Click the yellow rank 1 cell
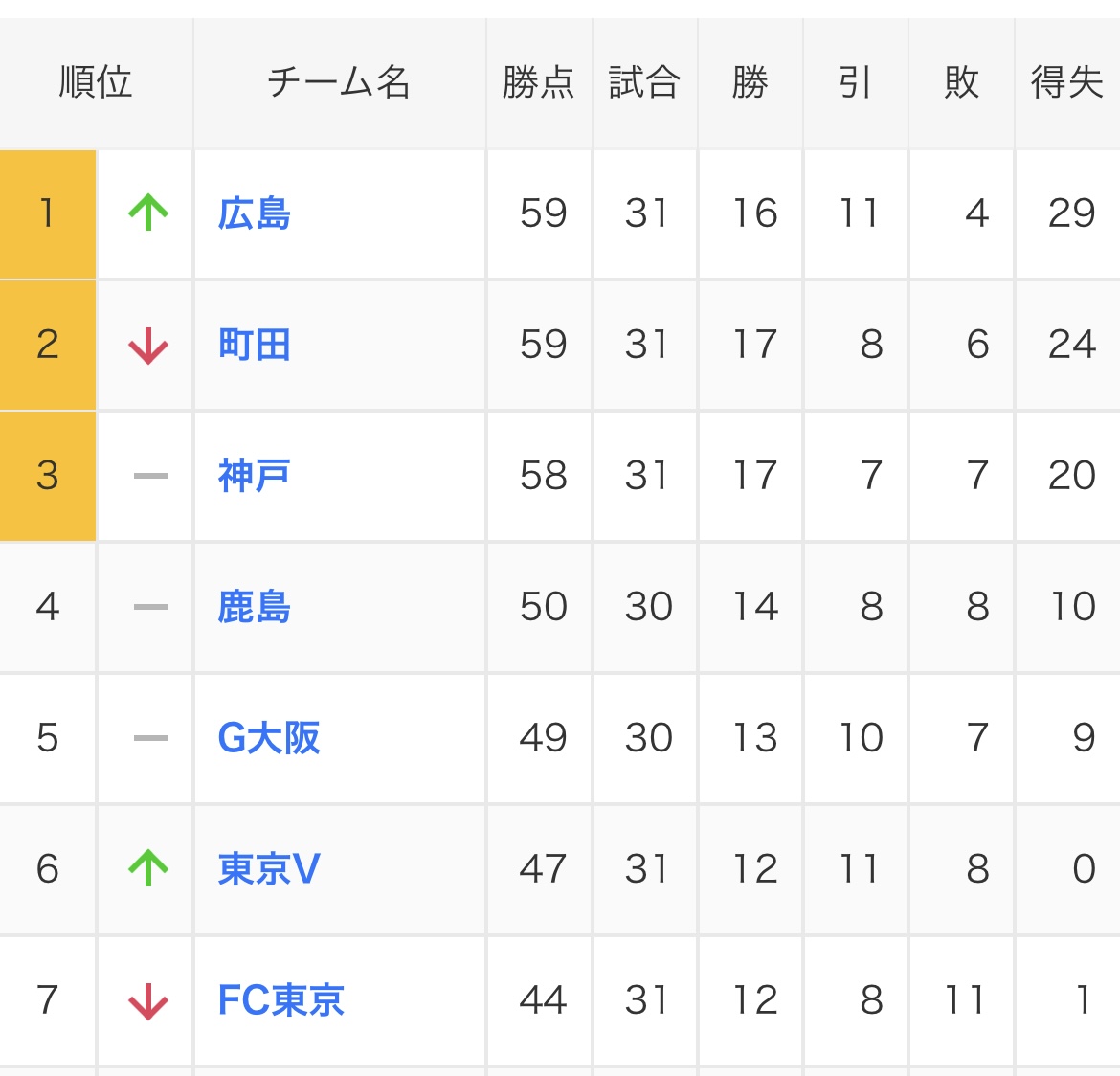Screen dimensions: 1120x1076 point(47,213)
